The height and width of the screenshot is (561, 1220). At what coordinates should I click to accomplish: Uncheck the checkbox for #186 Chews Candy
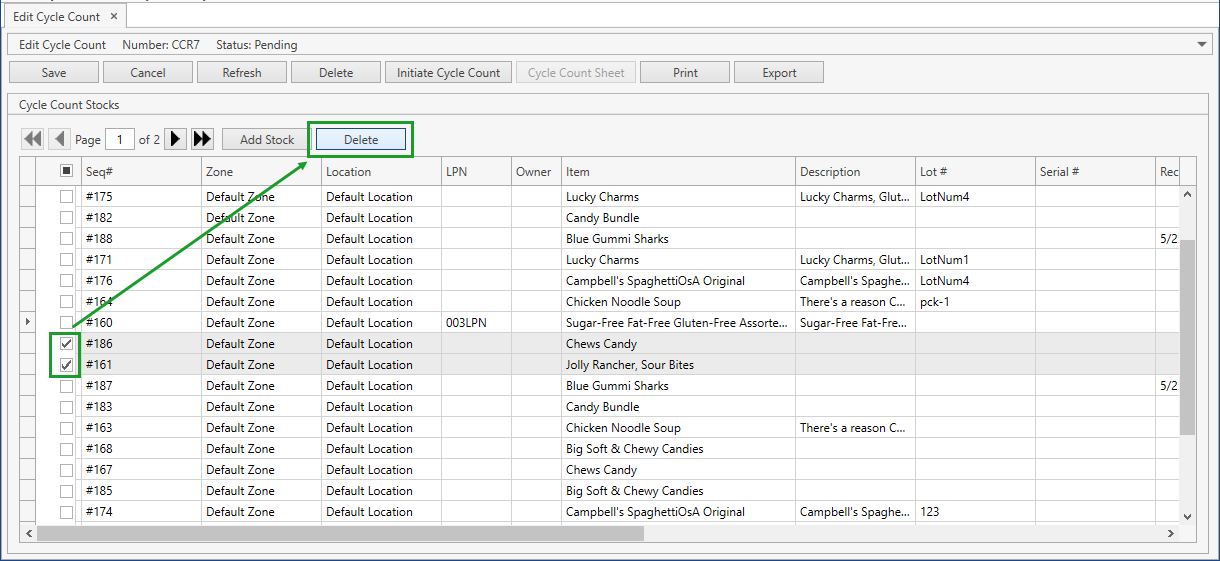point(66,344)
